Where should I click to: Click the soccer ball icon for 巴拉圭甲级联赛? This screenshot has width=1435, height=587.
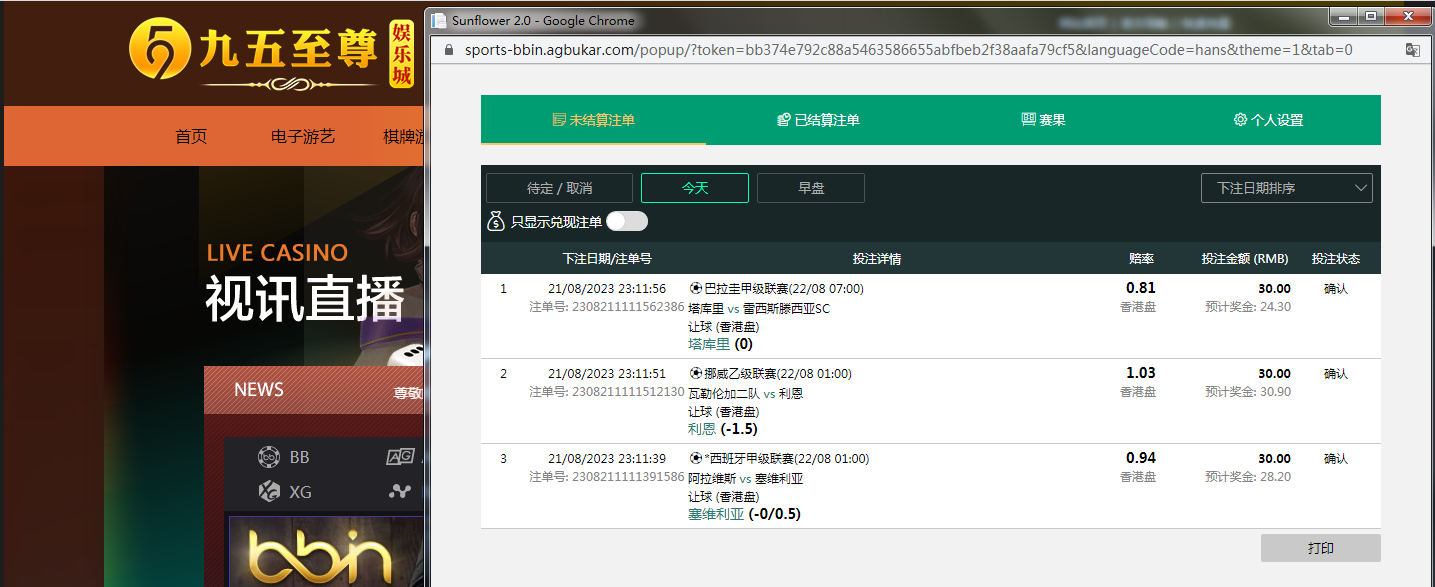tap(696, 289)
